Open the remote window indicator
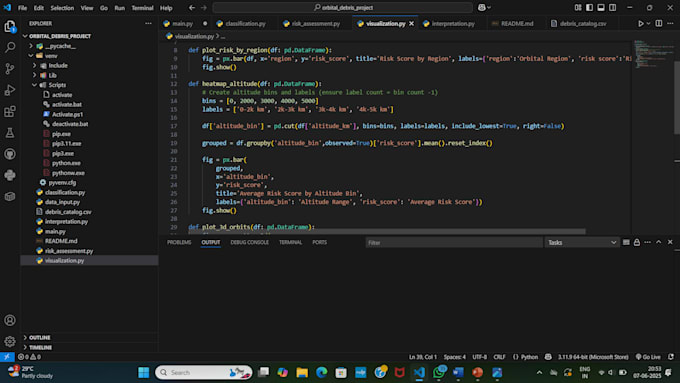The height and width of the screenshot is (383, 680). click(7, 357)
